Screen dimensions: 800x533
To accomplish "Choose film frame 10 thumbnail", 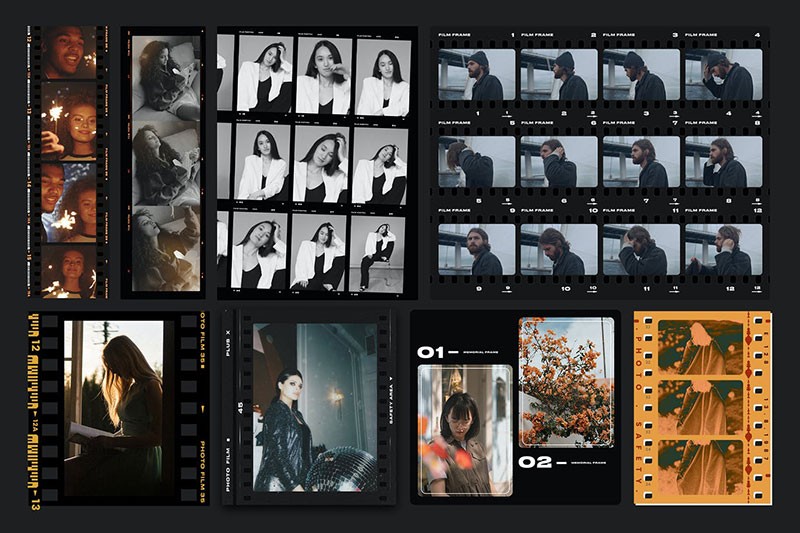I will point(559,250).
